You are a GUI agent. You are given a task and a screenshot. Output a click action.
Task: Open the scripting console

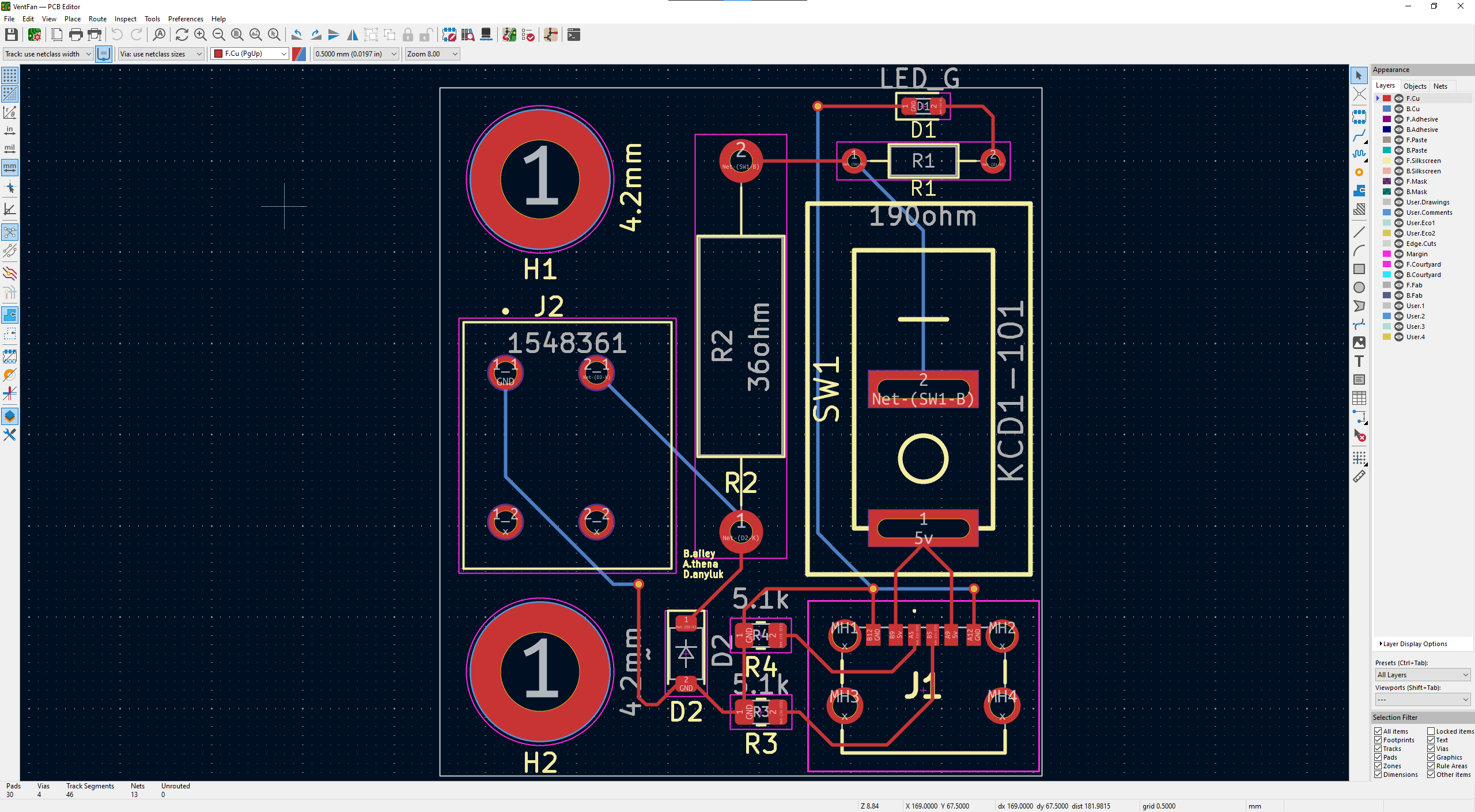click(573, 35)
